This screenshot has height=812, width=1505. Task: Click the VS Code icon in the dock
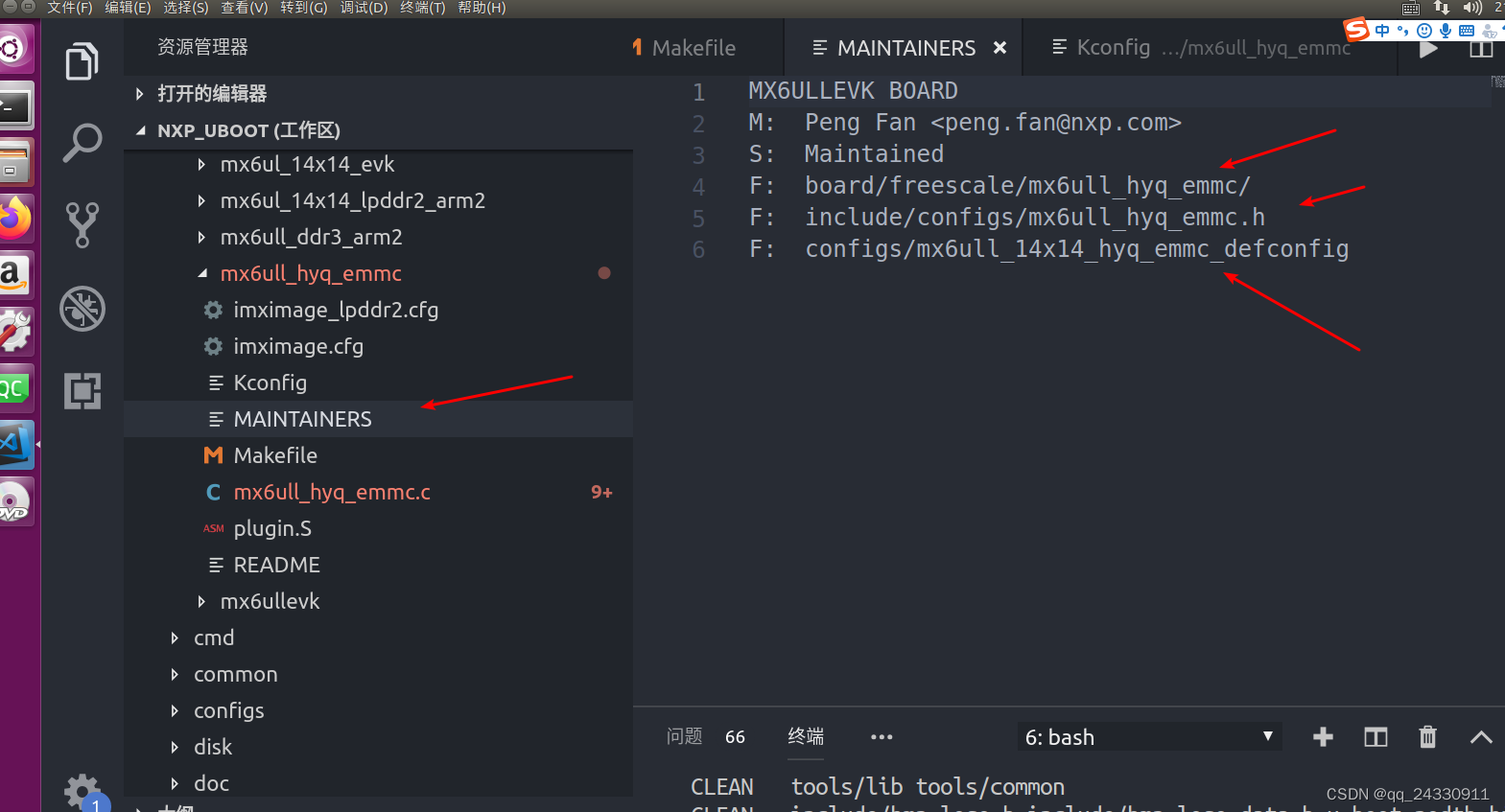point(16,445)
